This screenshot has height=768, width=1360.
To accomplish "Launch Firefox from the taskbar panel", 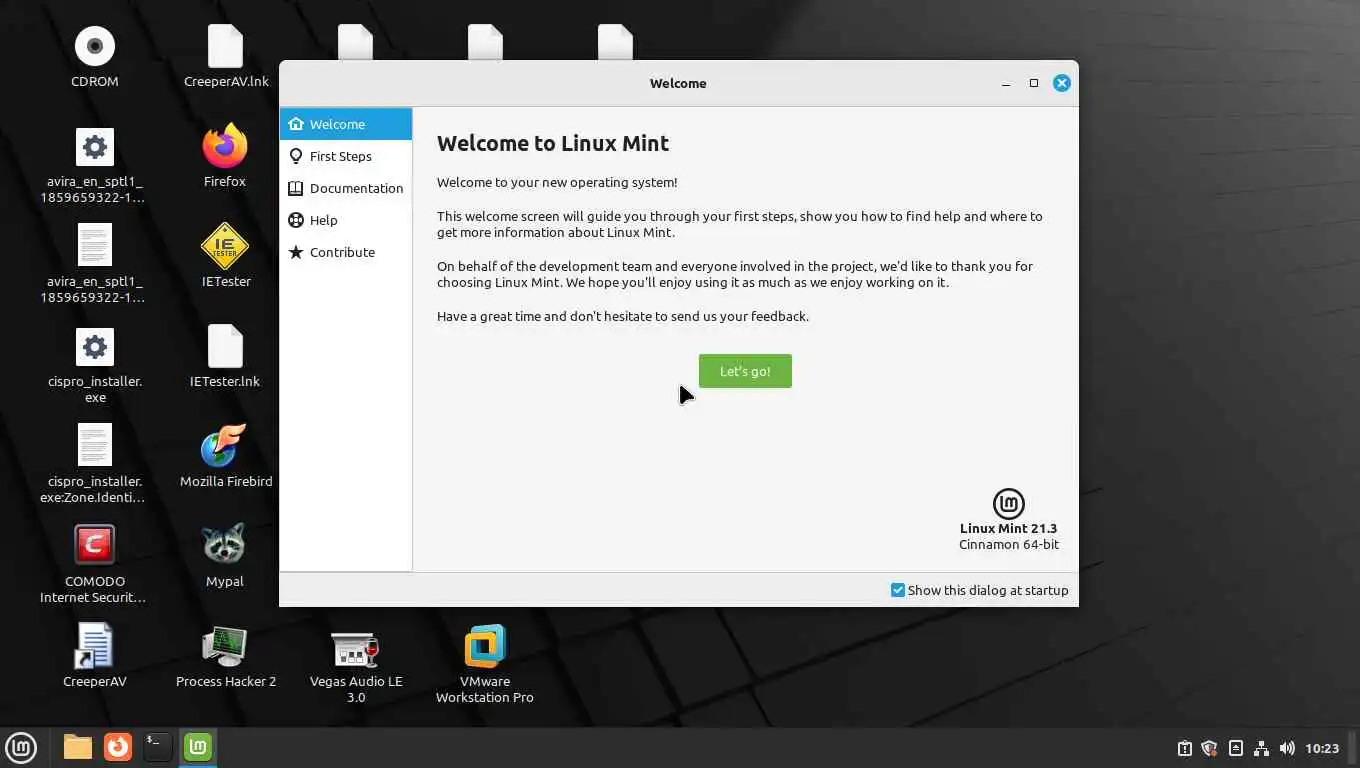I will click(118, 747).
